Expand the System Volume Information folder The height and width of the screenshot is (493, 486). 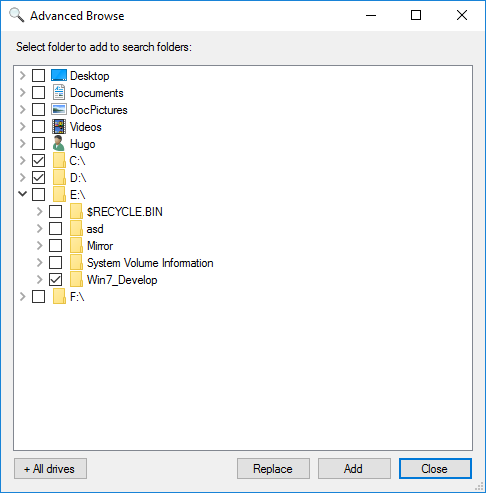(39, 262)
